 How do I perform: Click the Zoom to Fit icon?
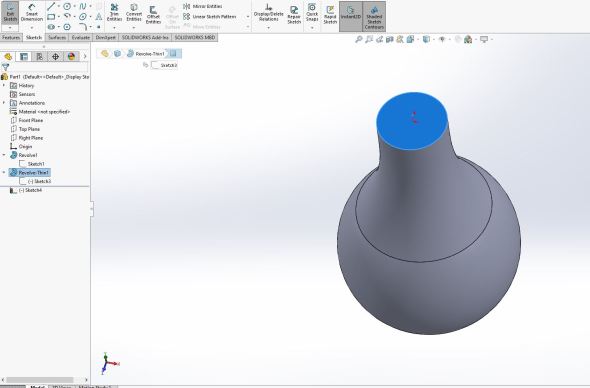(x=359, y=39)
